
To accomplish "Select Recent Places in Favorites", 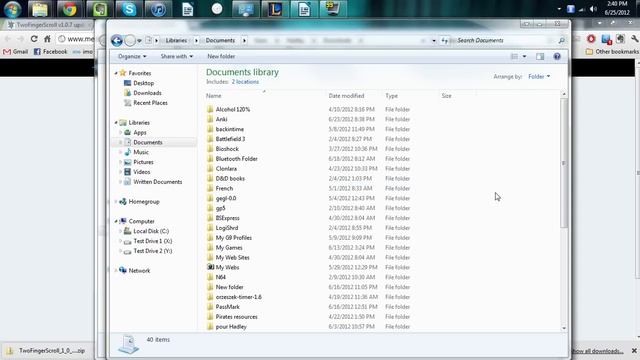I will (150, 103).
